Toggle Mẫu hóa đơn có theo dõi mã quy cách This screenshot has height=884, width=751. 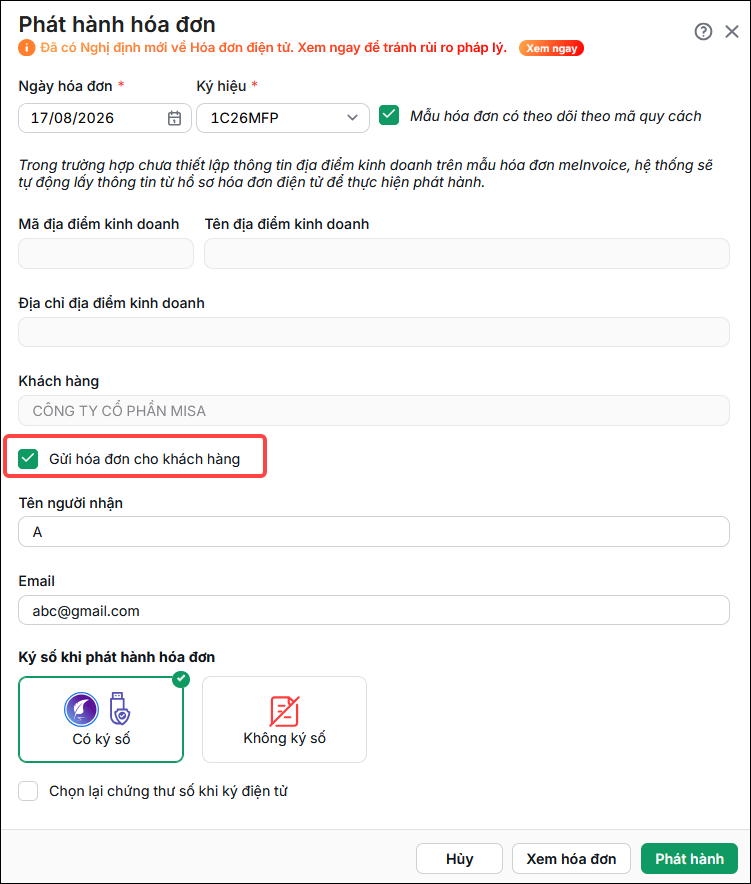pyautogui.click(x=389, y=116)
